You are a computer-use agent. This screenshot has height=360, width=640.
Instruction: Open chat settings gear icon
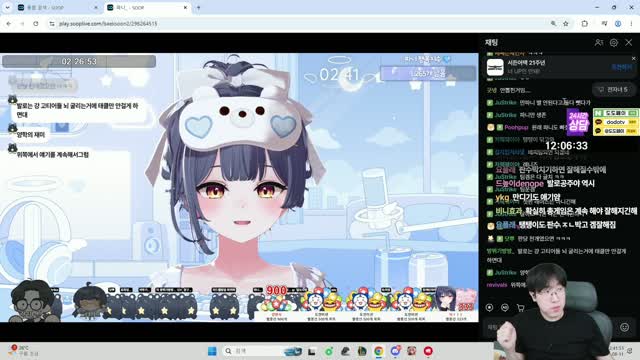(x=613, y=42)
